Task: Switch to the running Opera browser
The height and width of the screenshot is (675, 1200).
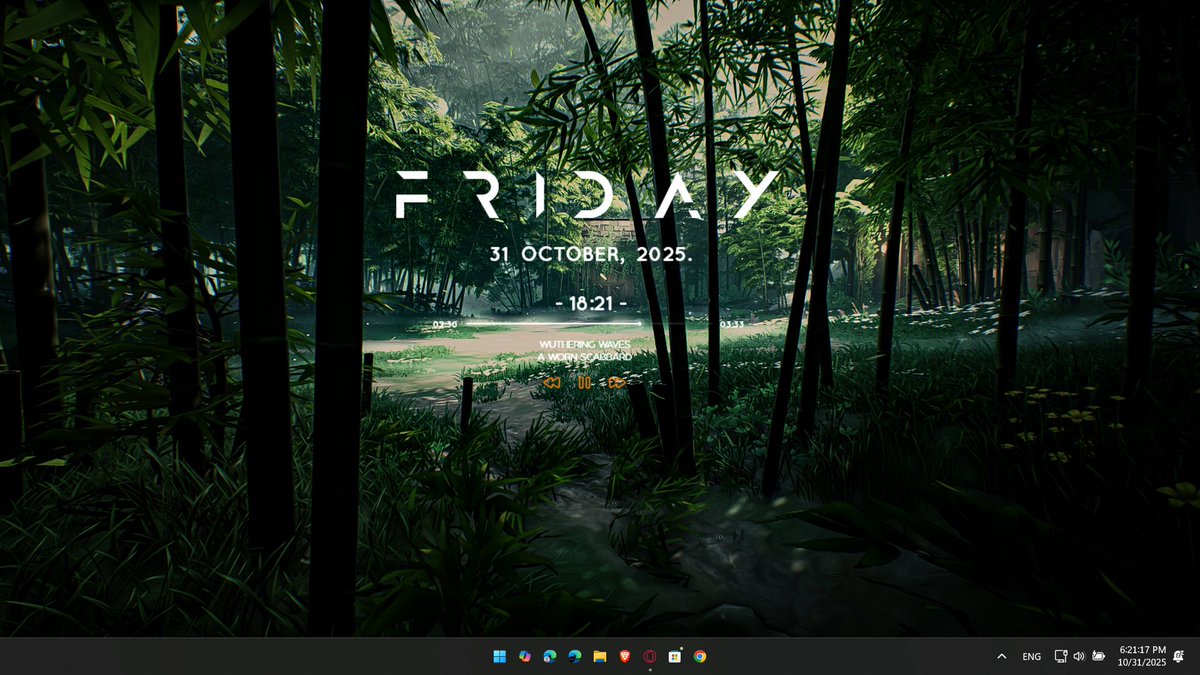Action: [650, 657]
